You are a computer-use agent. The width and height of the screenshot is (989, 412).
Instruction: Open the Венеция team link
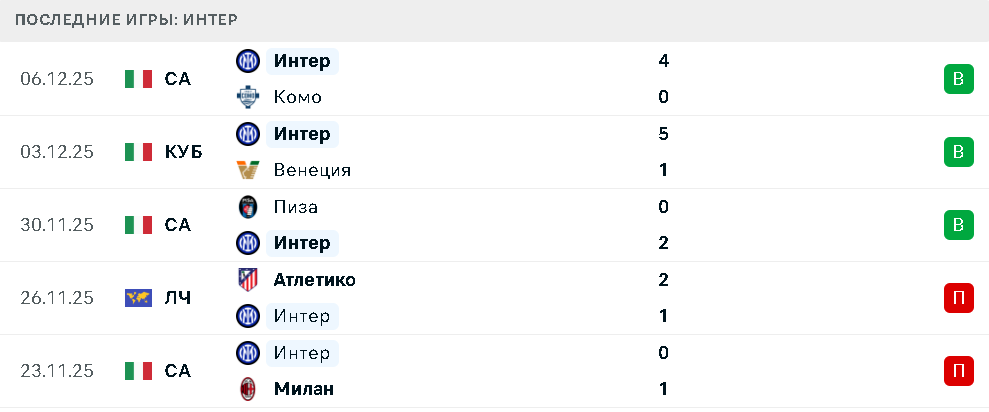click(312, 170)
